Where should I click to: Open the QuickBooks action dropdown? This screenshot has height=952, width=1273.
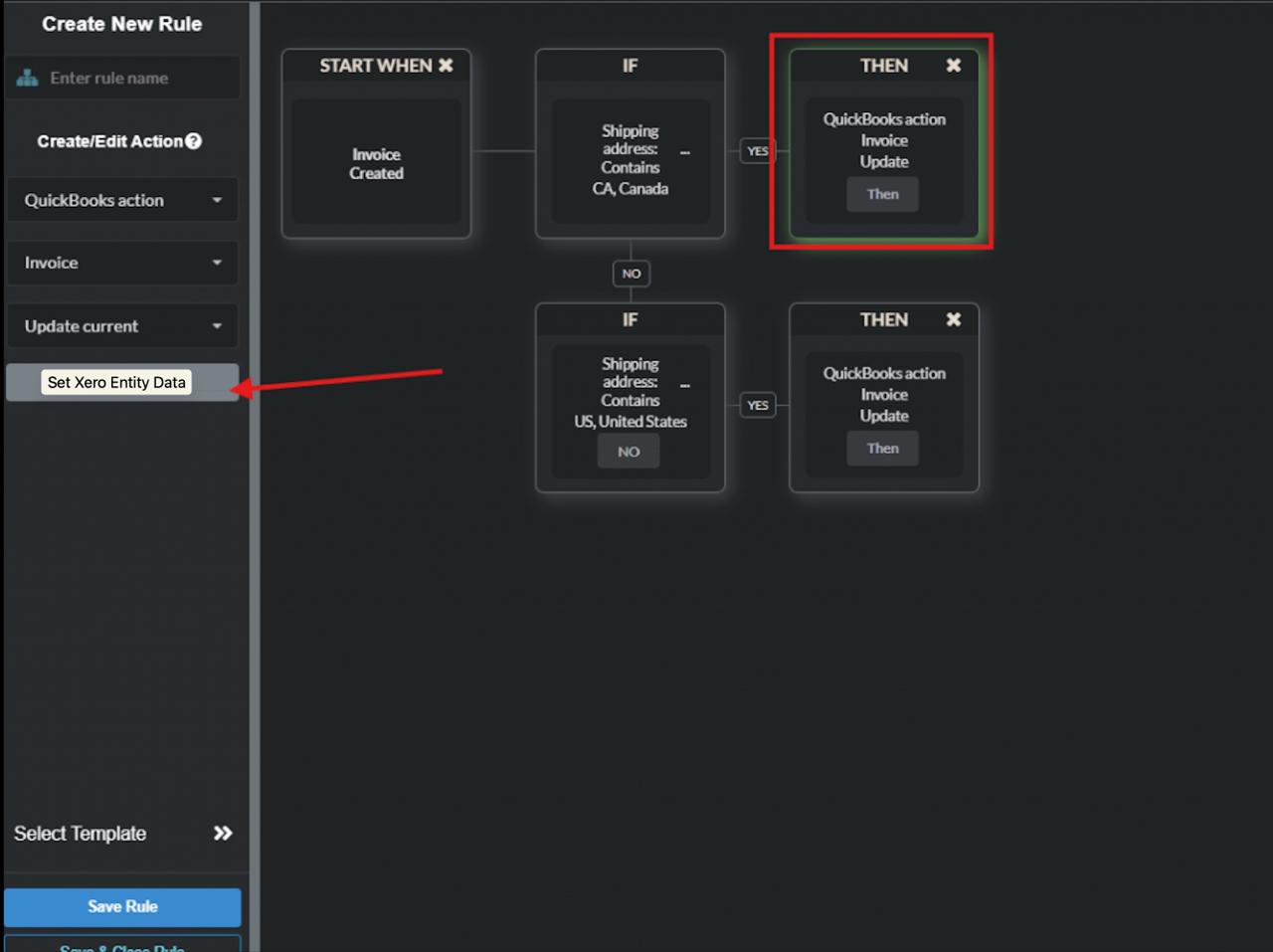click(123, 200)
